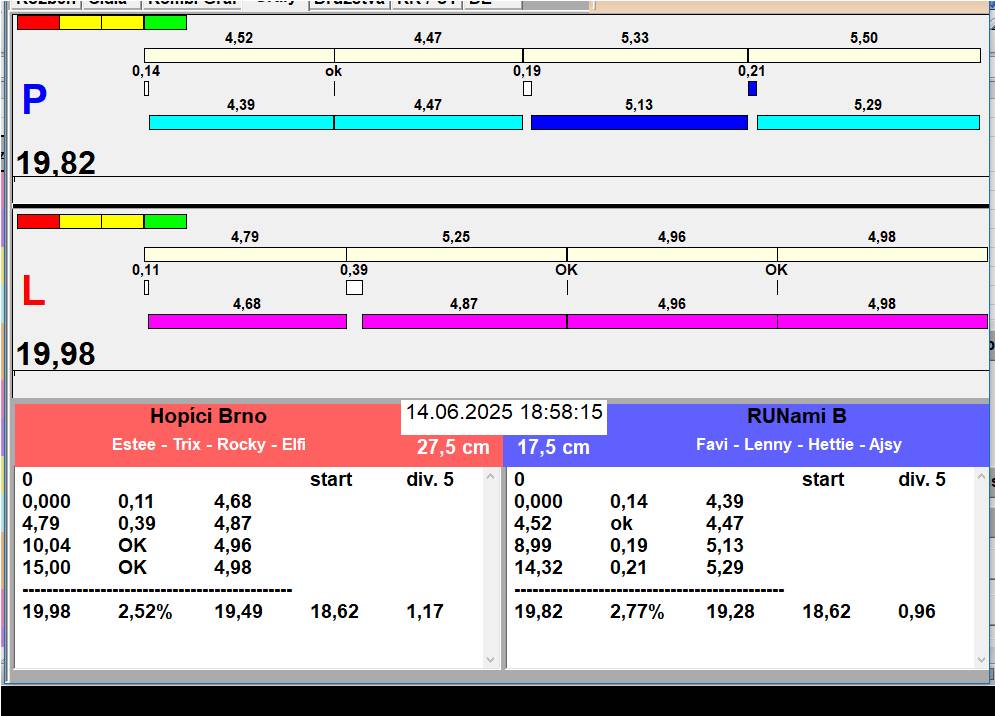995x716 pixels.
Task: Select the magenta 4,68 bar in lane L
Action: (247, 321)
